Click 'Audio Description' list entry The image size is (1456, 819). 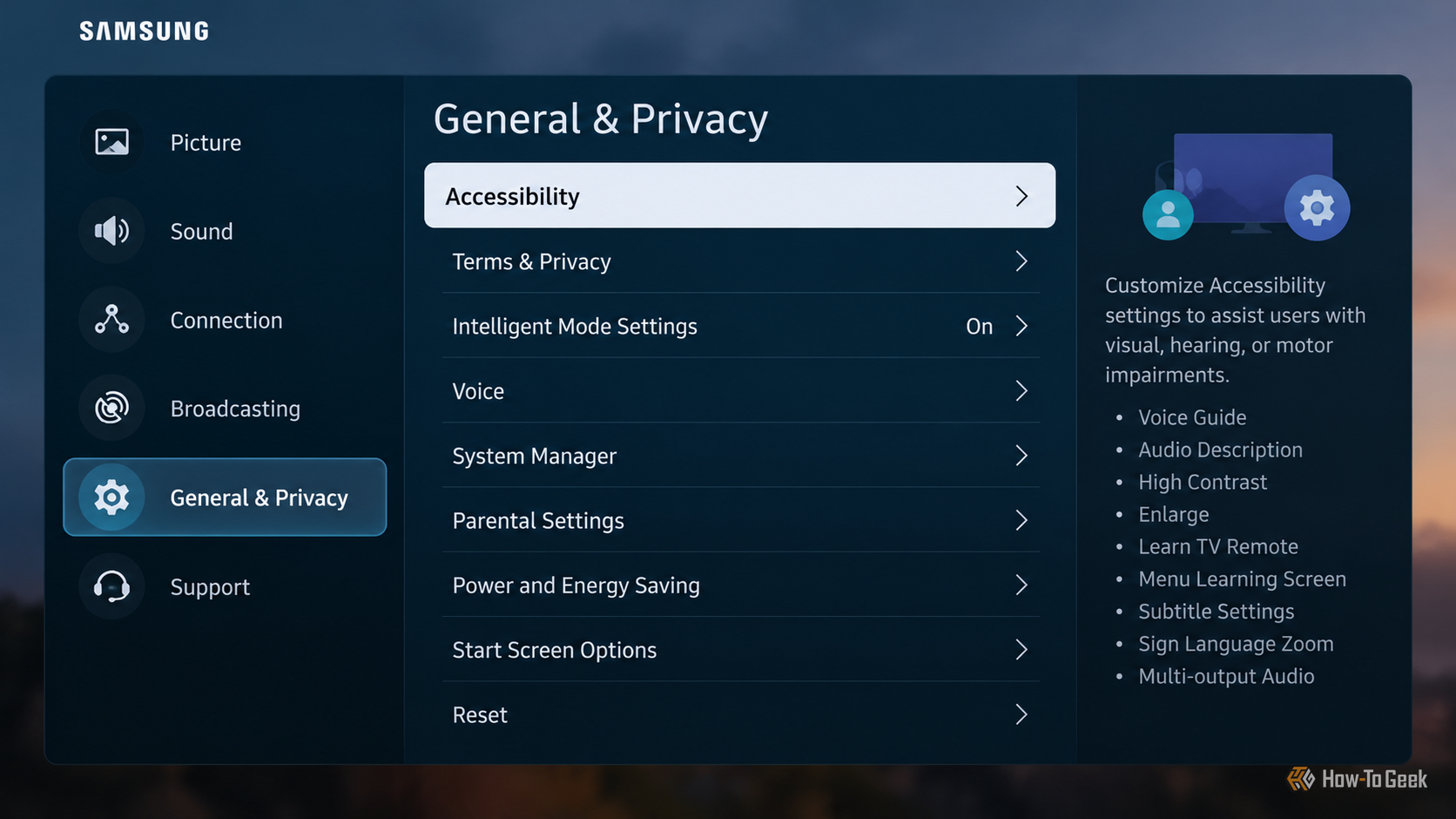[x=1220, y=450]
